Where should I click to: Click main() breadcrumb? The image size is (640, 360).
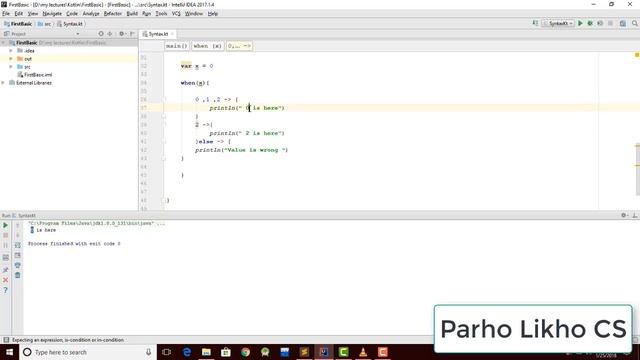point(176,46)
